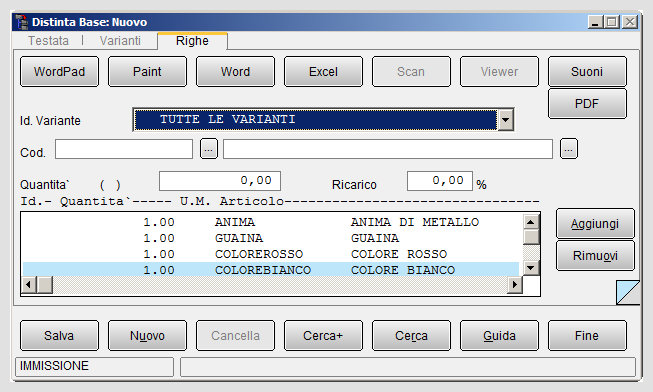The height and width of the screenshot is (392, 653).
Task: Click the Cancella button
Action: point(235,335)
